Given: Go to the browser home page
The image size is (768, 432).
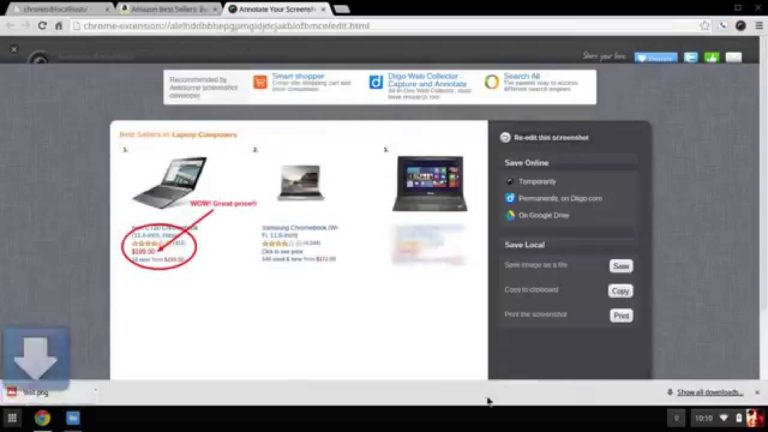Looking at the screenshot, I should [58, 26].
